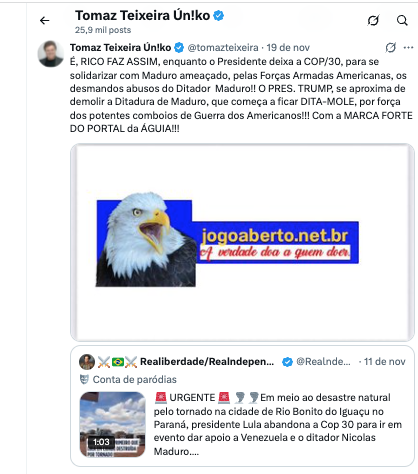
Task: Open the quoted URGENTE post text
Action: pyautogui.click(x=278, y=424)
